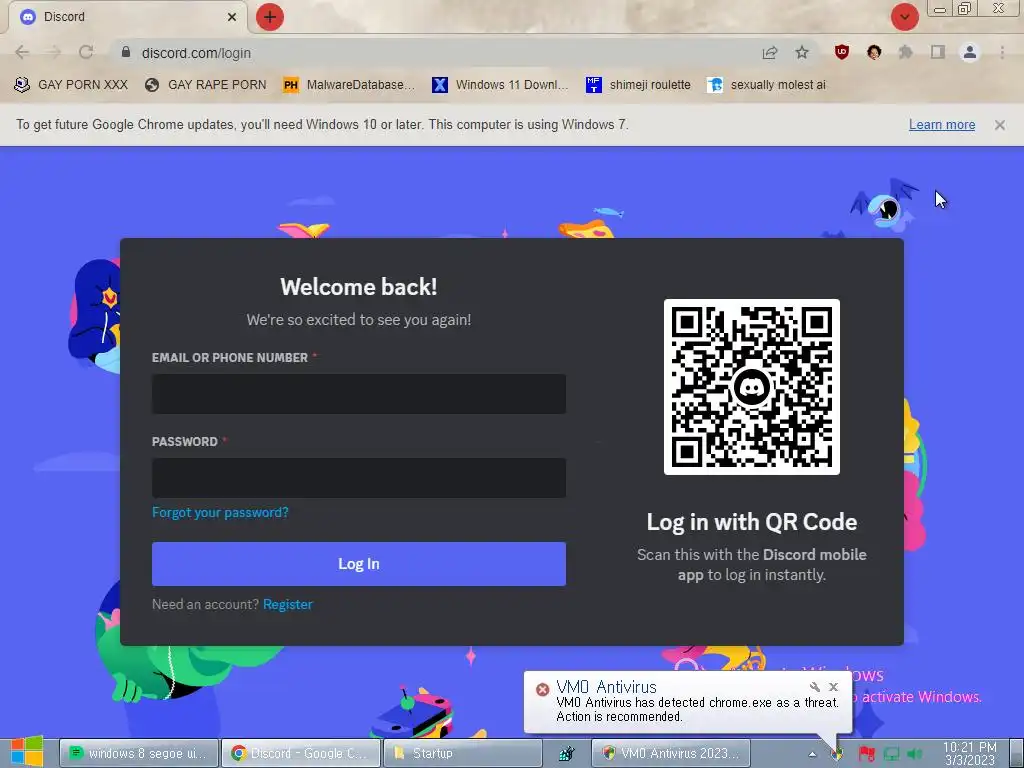Open the Chrome profile menu

click(970, 52)
